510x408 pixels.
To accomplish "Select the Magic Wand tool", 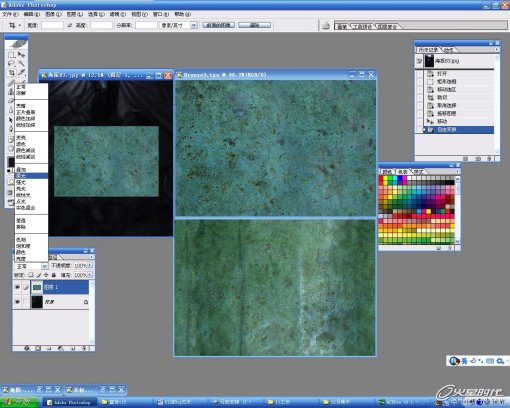I will tap(21, 63).
